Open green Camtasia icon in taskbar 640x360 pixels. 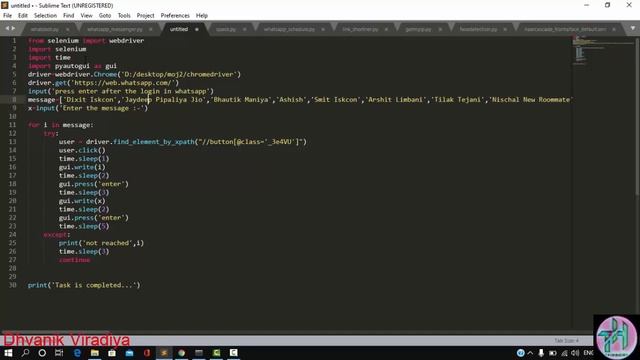(216, 353)
